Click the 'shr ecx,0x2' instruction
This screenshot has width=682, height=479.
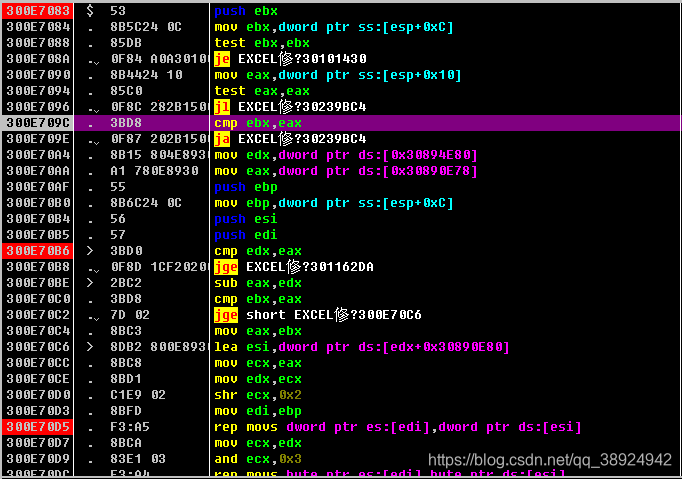[258, 395]
